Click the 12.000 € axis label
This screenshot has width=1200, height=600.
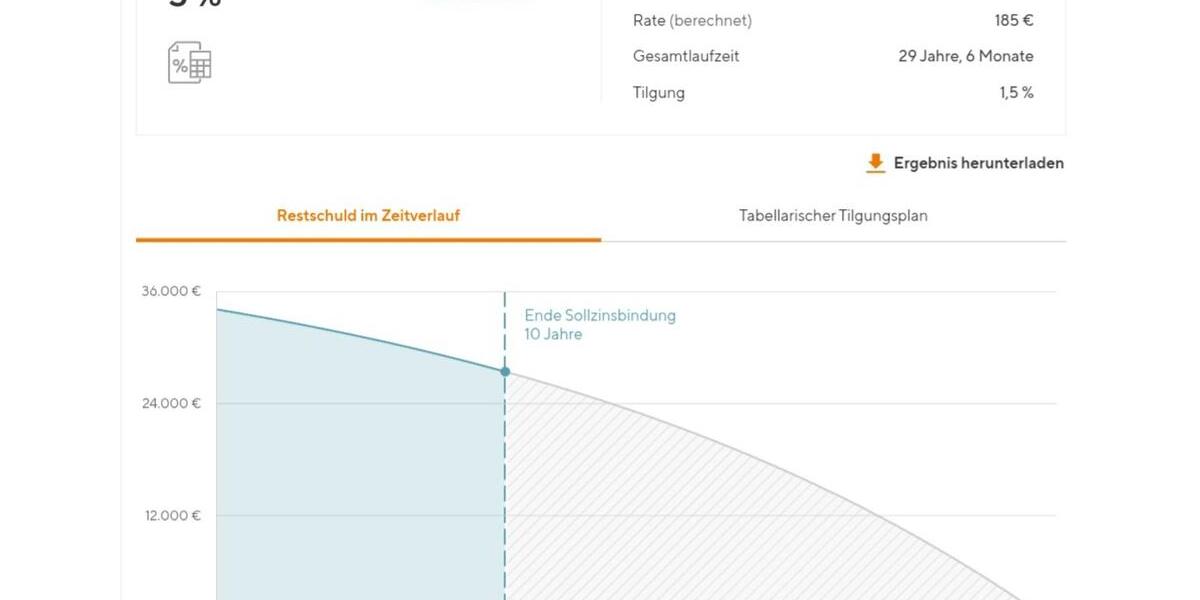click(x=170, y=516)
